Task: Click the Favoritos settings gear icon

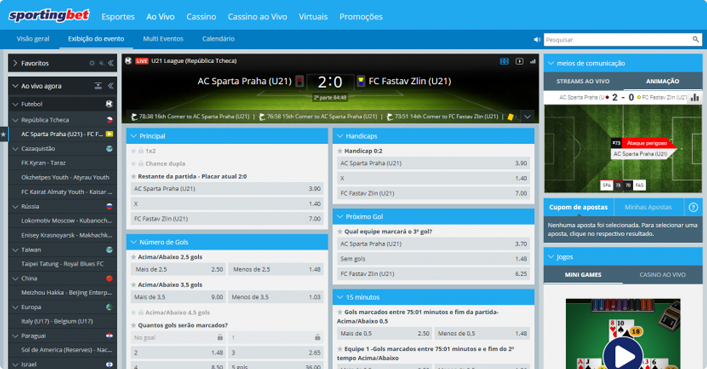Action: pos(92,63)
